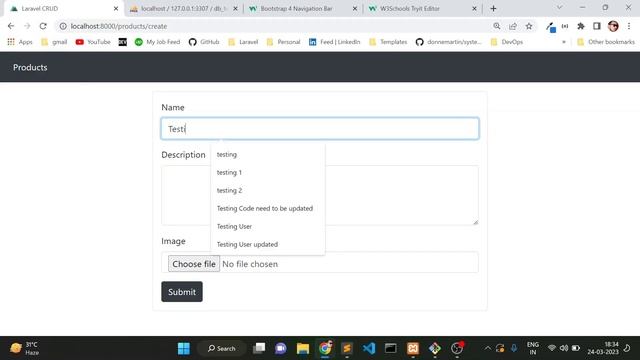Click the site info icon in address bar
Image resolution: width=640 pixels, height=360 pixels.
[63, 26]
